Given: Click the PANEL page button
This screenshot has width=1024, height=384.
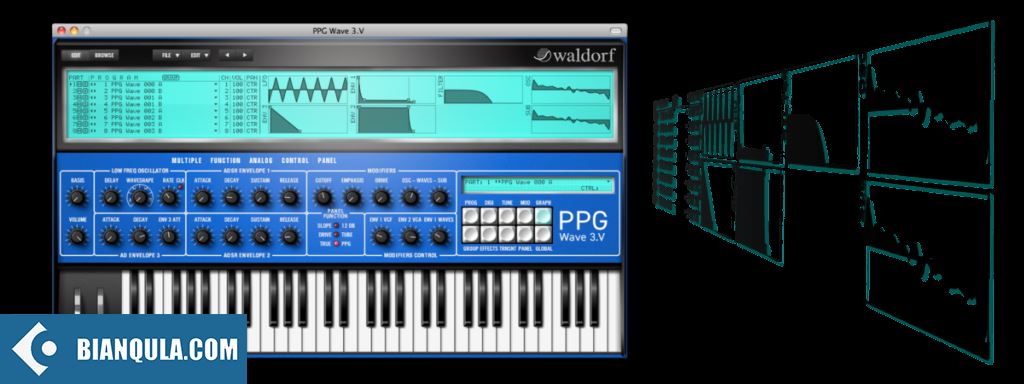Looking at the screenshot, I should [x=524, y=234].
